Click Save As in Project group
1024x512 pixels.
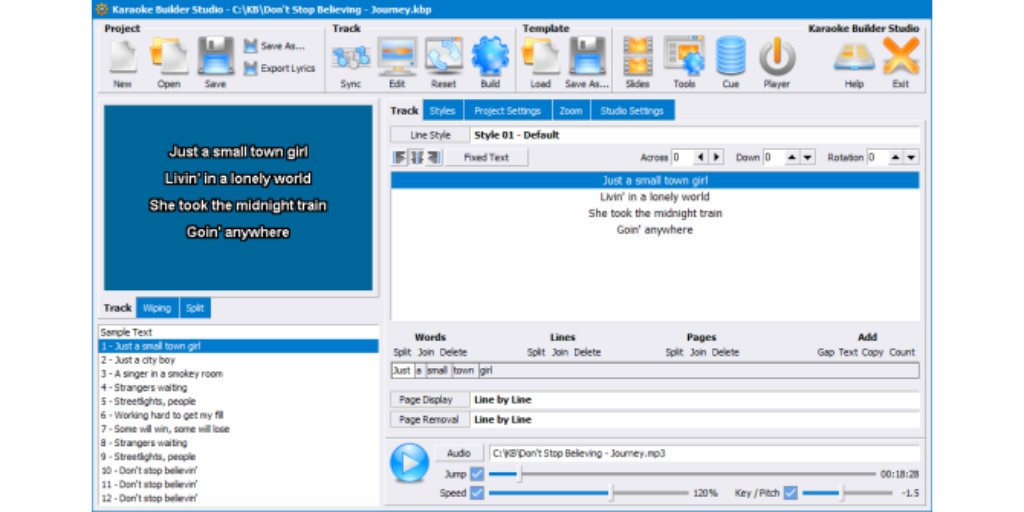(x=275, y=46)
